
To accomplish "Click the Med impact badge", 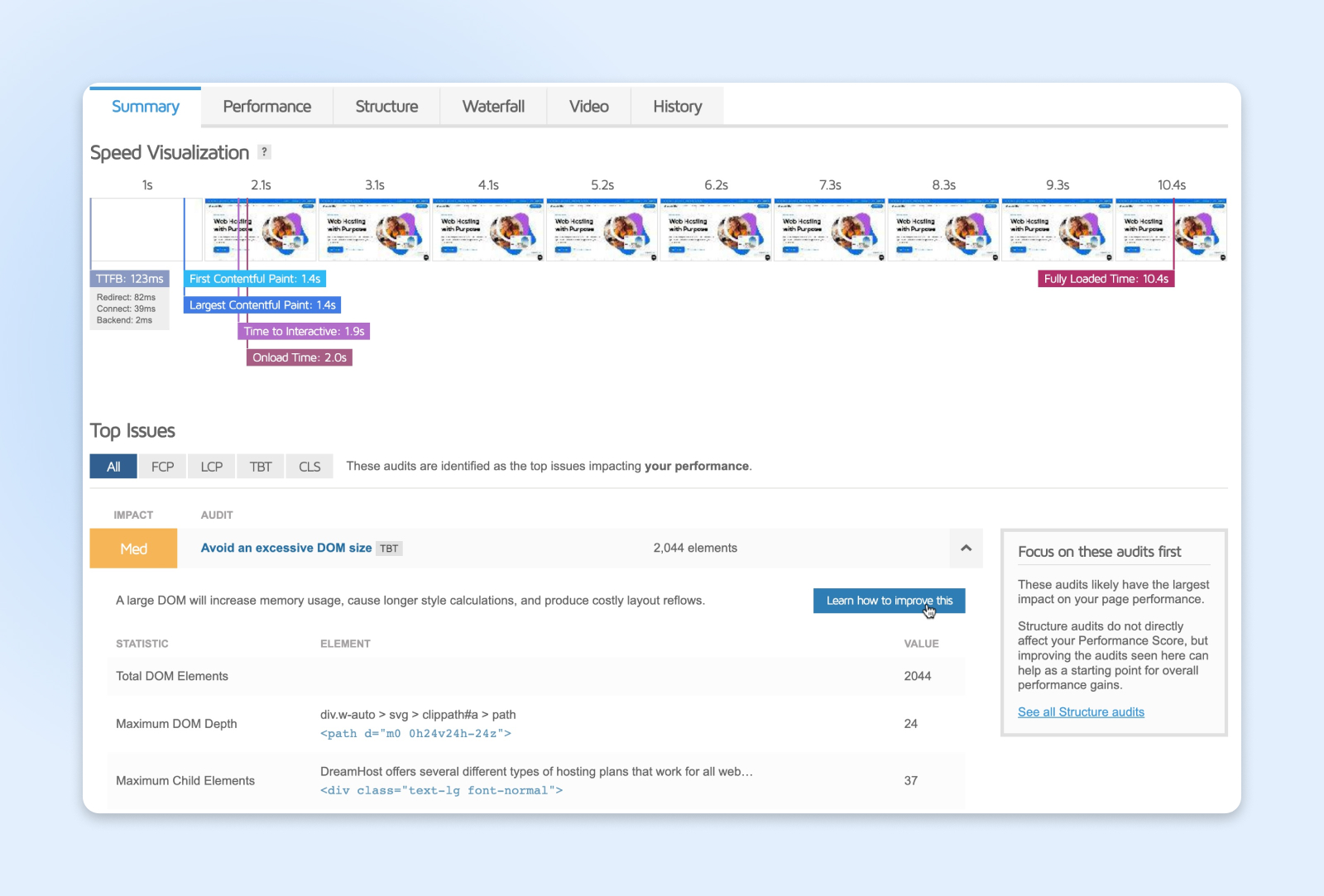I will [x=133, y=549].
